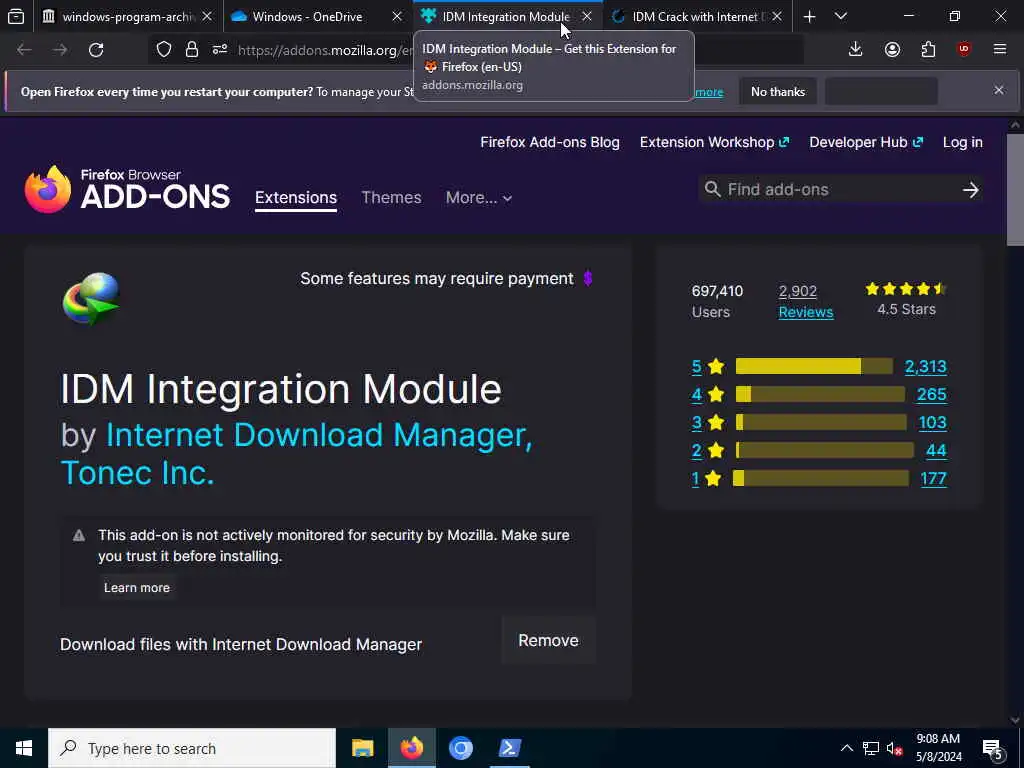Open the Extensions puzzle icon
Screen dimensions: 1024x768
click(928, 50)
